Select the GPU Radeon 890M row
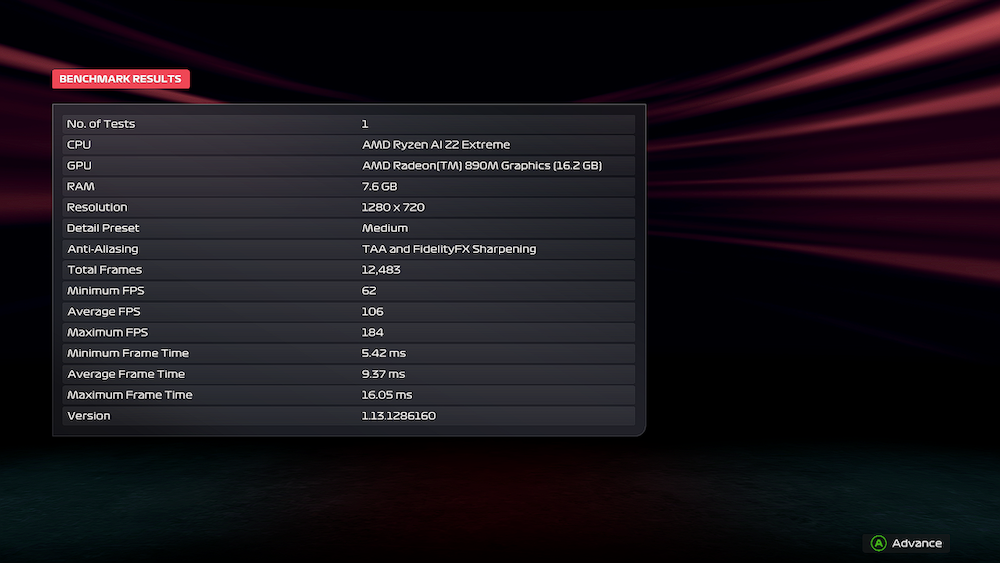Screen dimensions: 1000x563 click(x=348, y=166)
